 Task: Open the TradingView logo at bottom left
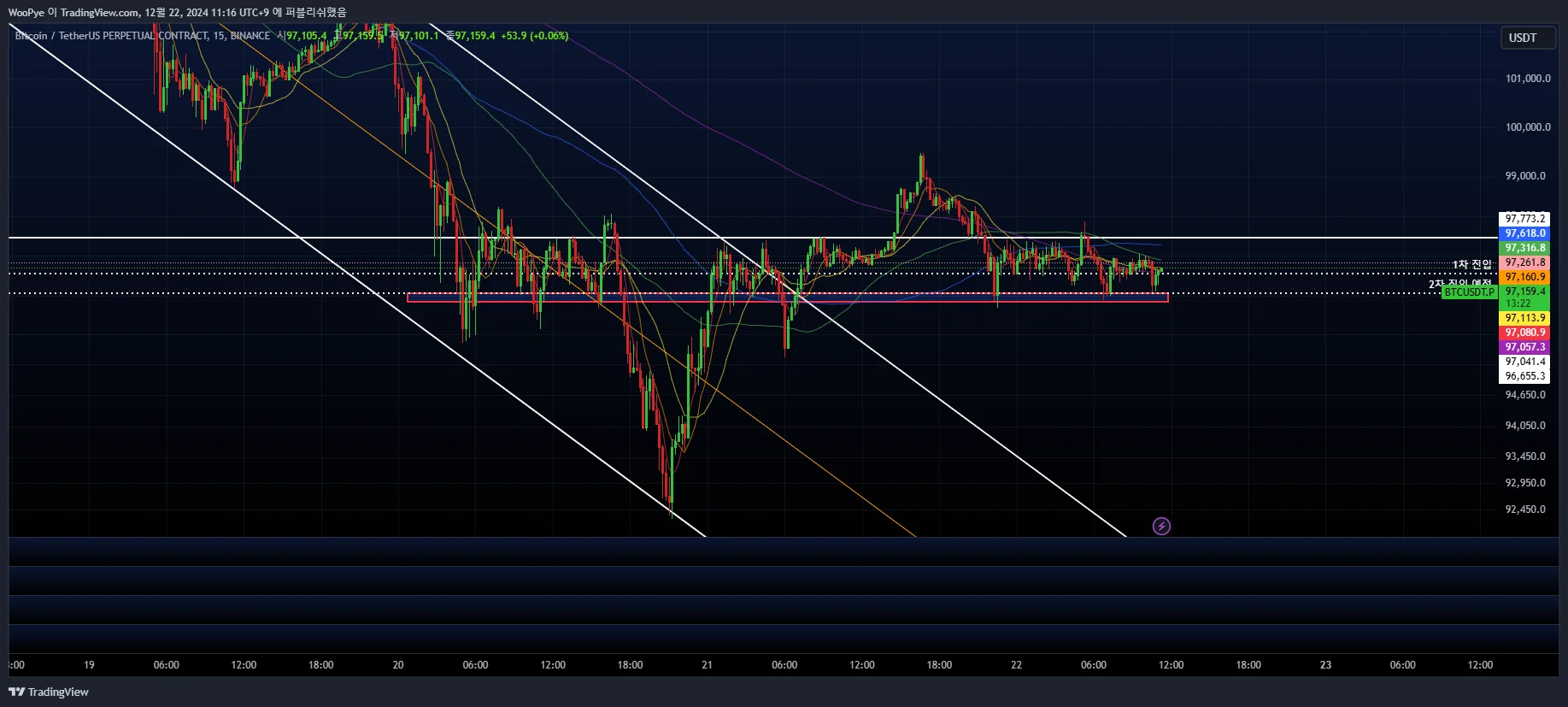click(49, 692)
